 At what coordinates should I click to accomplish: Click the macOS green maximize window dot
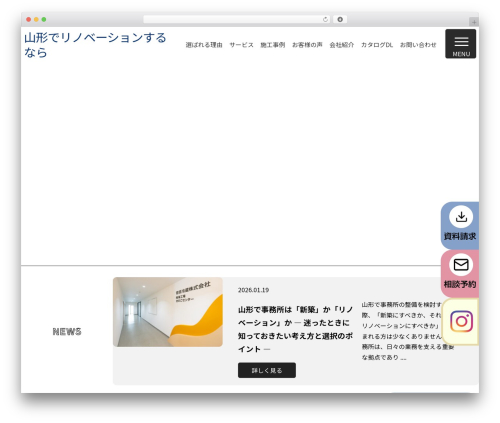(x=44, y=20)
